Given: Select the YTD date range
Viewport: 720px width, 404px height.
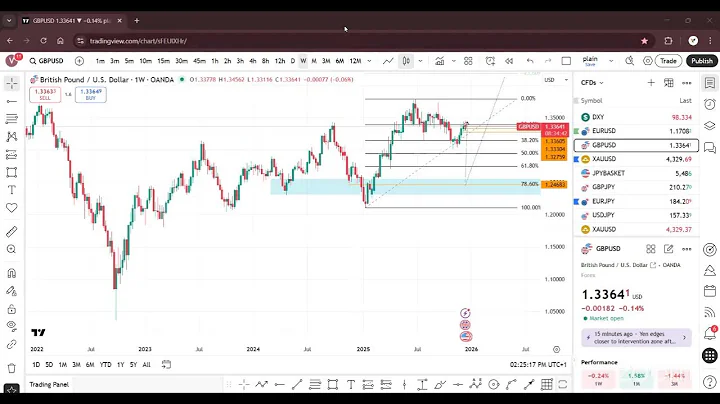Looking at the screenshot, I should (x=106, y=365).
